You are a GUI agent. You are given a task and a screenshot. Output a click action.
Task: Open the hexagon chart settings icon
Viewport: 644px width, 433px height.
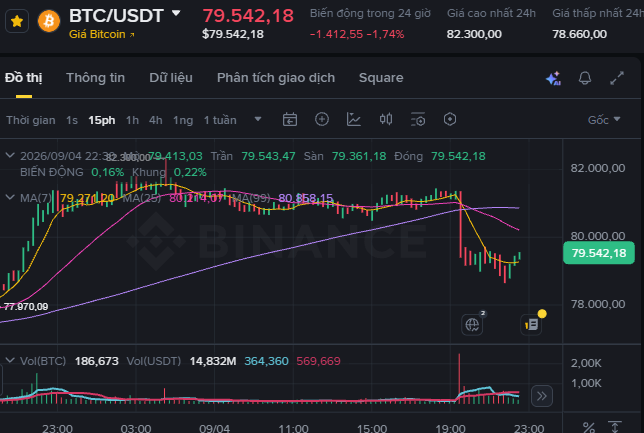click(450, 120)
